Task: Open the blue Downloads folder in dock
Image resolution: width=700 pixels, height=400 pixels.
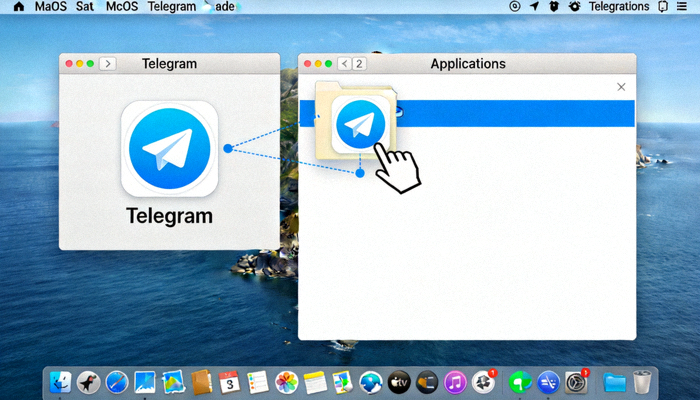Action: point(614,383)
